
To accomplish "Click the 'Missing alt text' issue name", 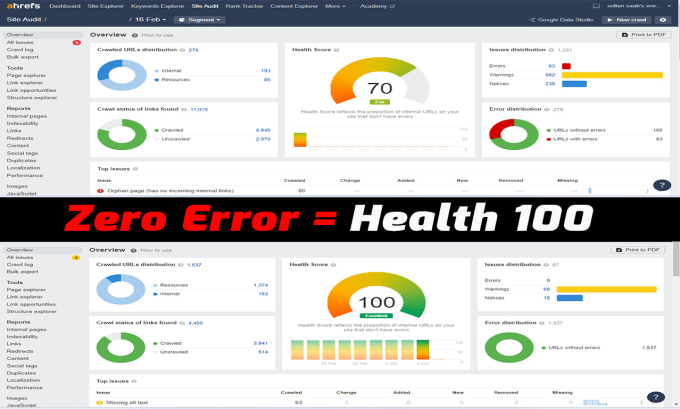I will click(127, 402).
